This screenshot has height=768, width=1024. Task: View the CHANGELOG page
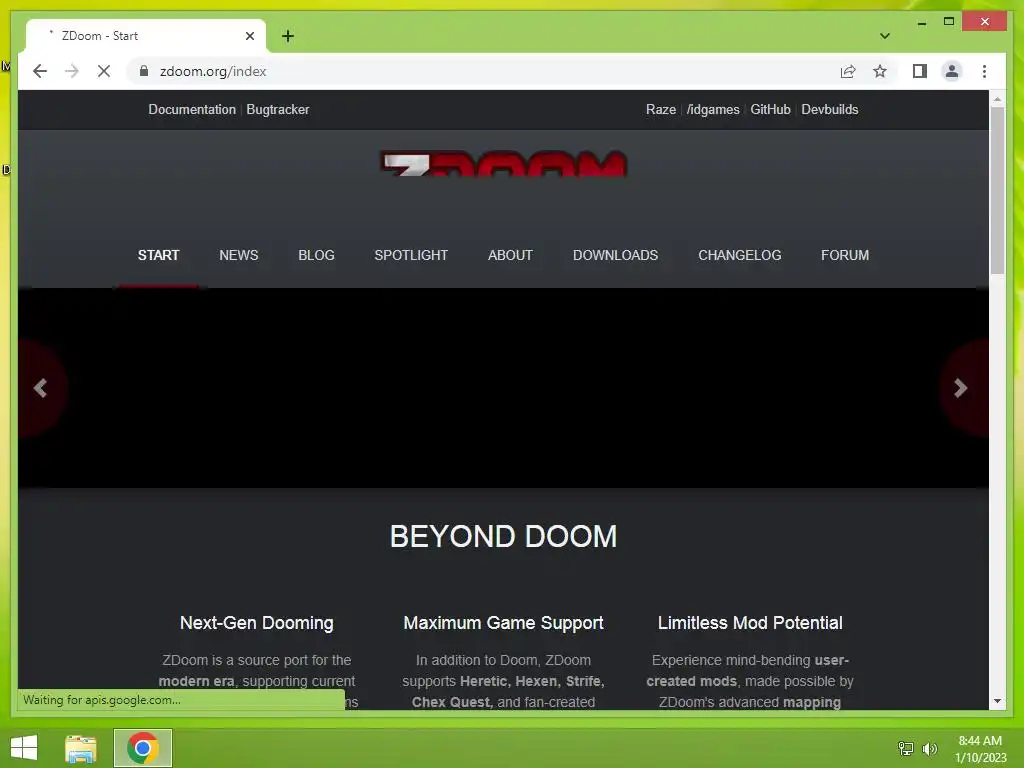(739, 255)
